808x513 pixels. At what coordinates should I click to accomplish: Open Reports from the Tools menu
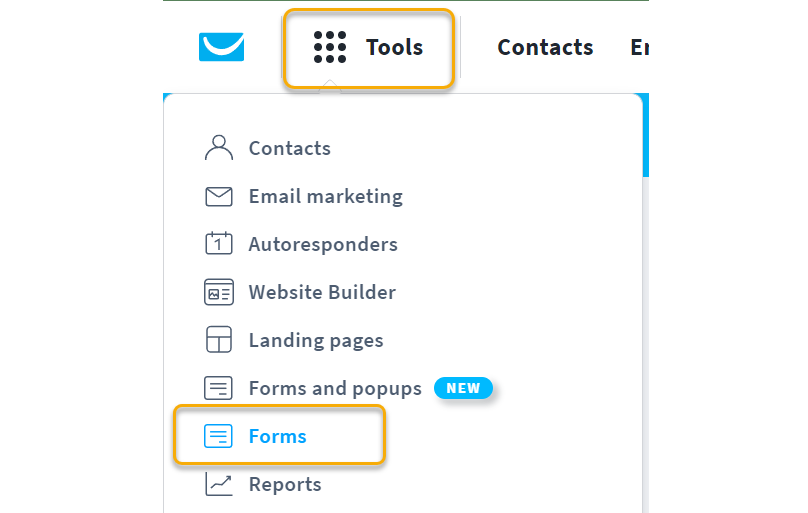pyautogui.click(x=285, y=484)
